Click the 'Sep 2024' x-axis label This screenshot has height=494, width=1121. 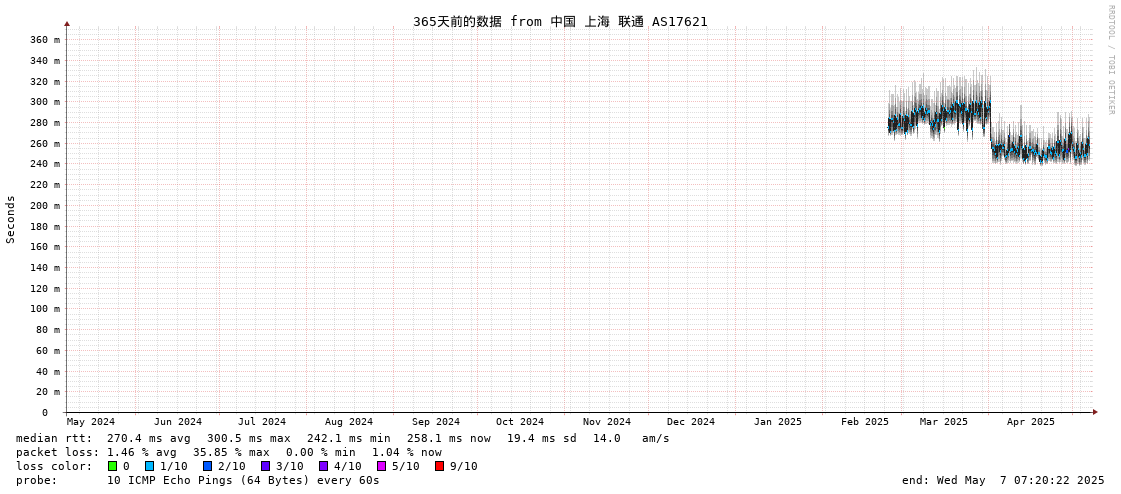click(x=436, y=422)
